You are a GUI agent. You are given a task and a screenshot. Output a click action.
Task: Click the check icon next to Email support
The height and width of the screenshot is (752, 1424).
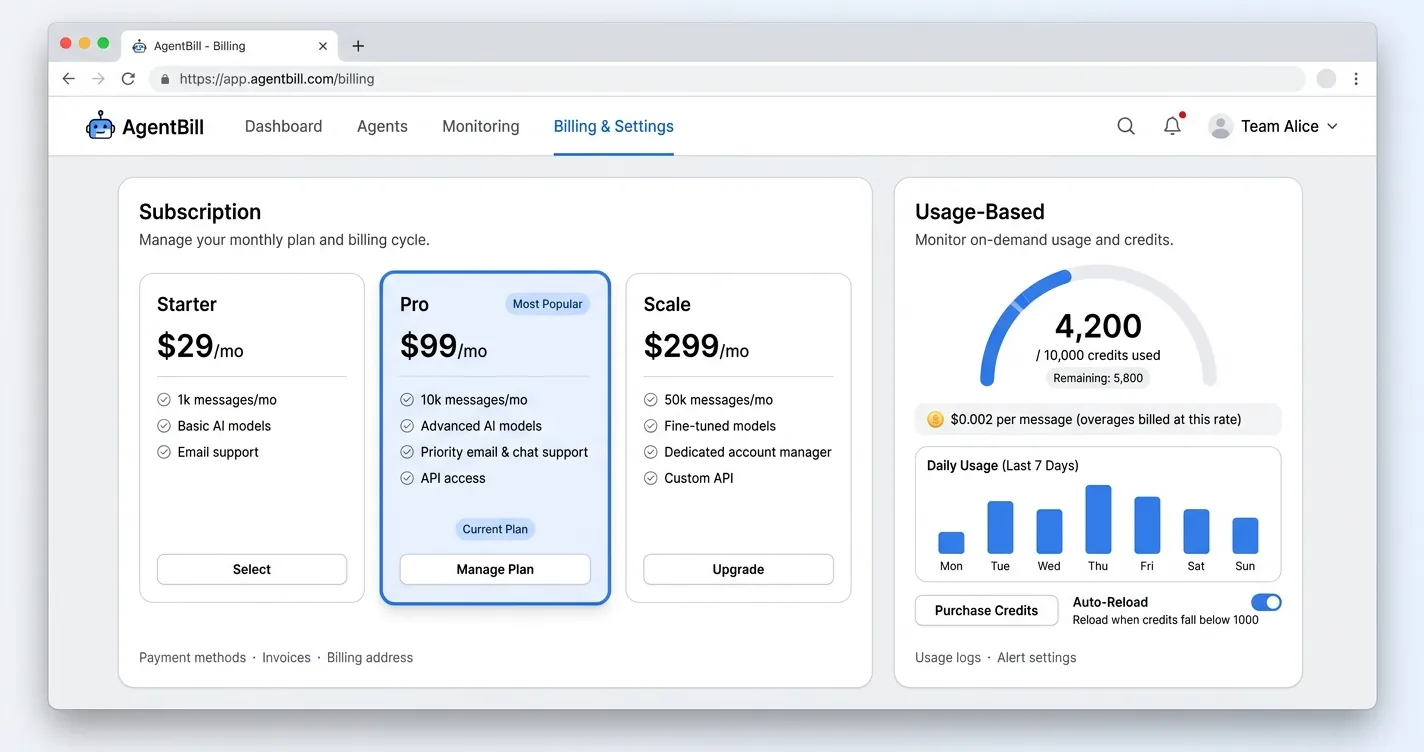tap(164, 452)
